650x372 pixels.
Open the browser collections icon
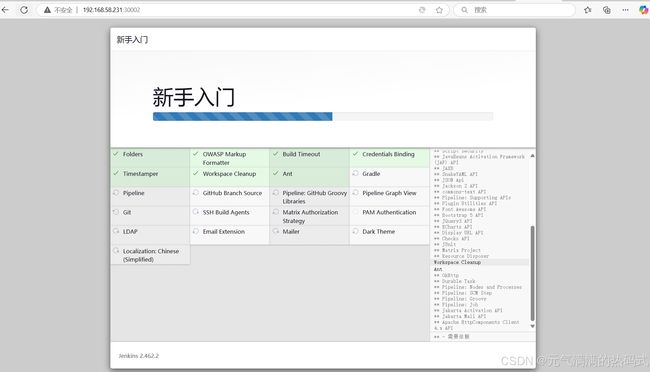(607, 10)
